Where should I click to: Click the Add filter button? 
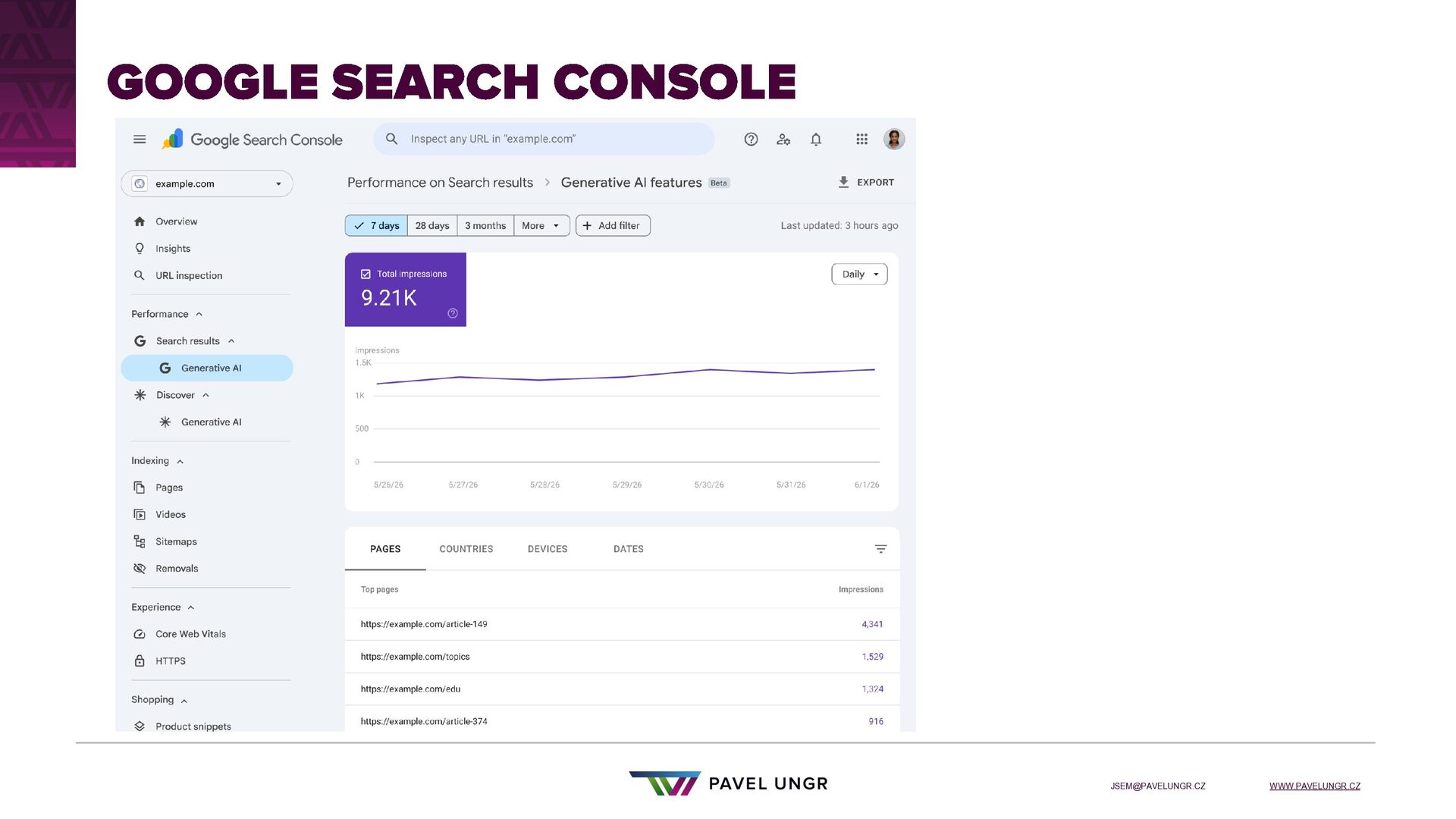[x=613, y=226]
